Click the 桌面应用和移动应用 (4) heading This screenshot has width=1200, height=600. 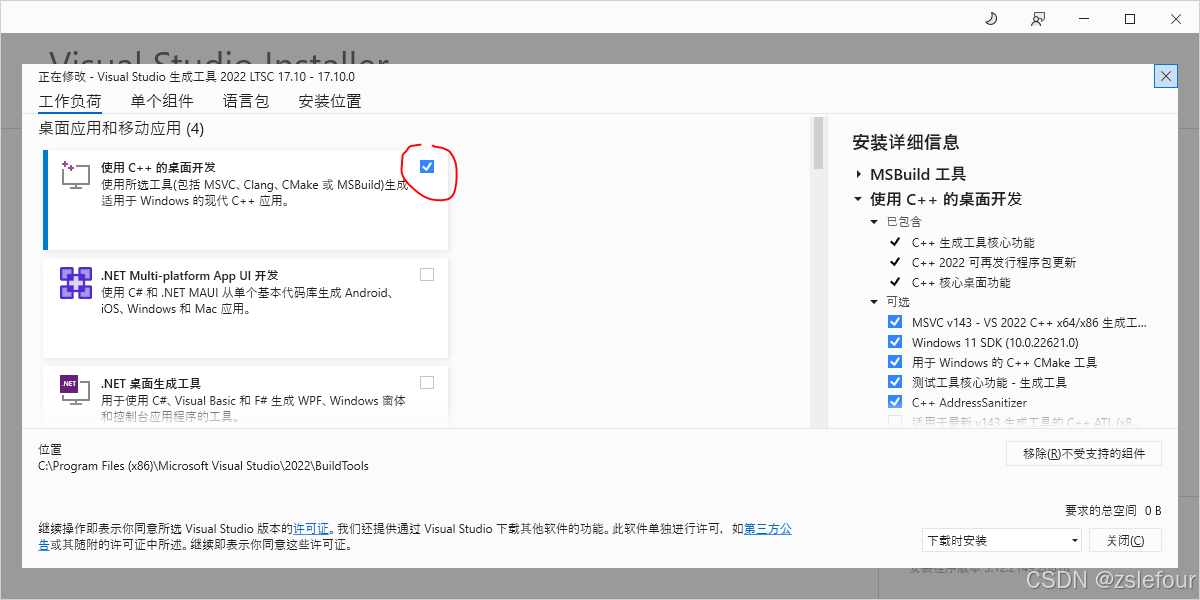click(x=121, y=128)
